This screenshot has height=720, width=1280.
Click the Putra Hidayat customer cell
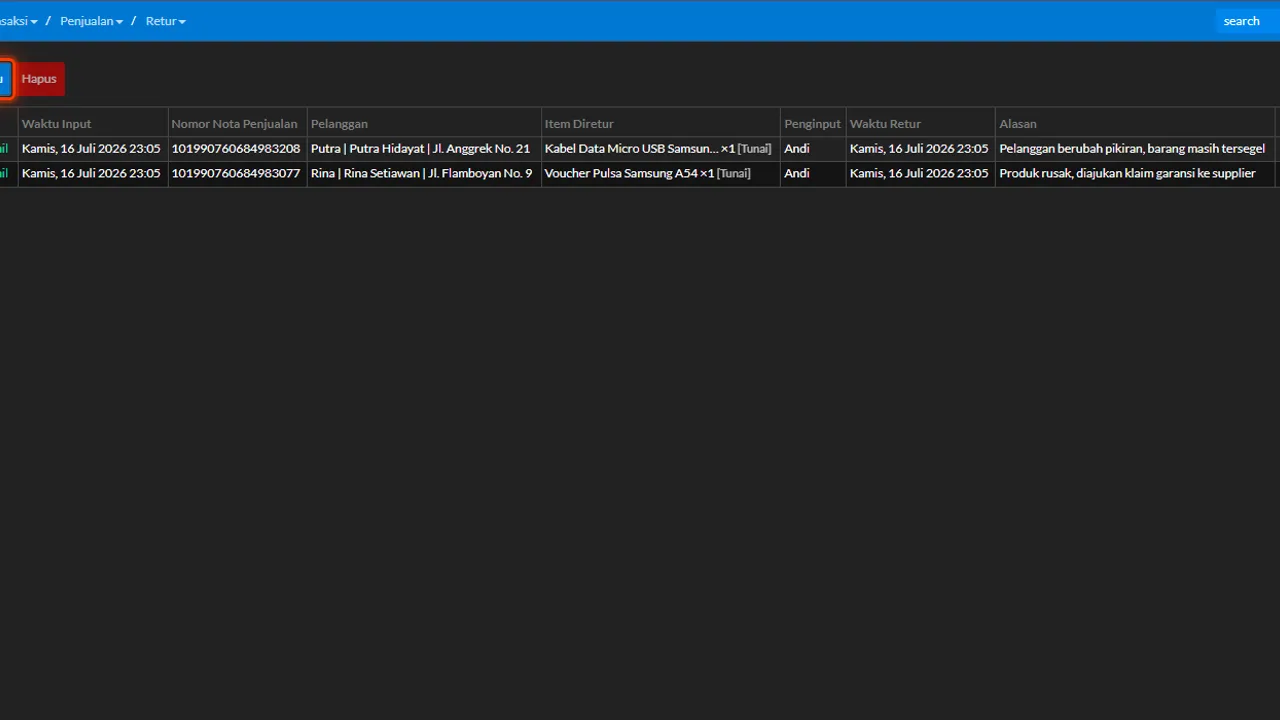click(x=424, y=149)
